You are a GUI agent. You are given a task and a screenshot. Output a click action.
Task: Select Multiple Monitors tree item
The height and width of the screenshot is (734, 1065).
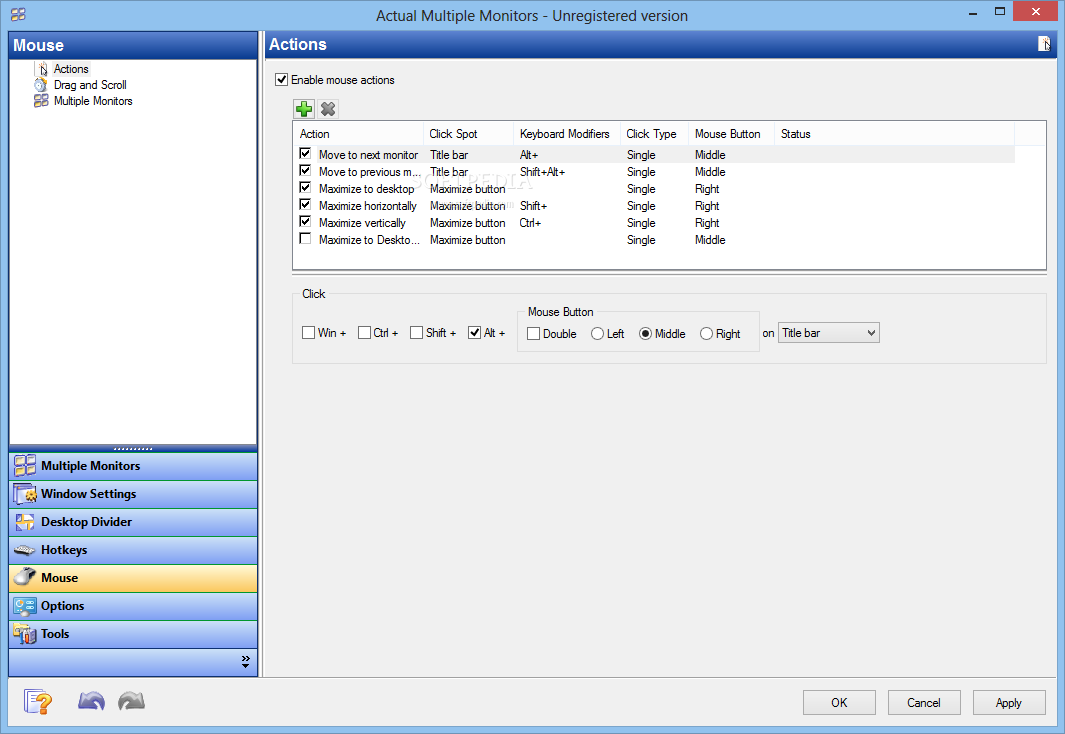93,100
